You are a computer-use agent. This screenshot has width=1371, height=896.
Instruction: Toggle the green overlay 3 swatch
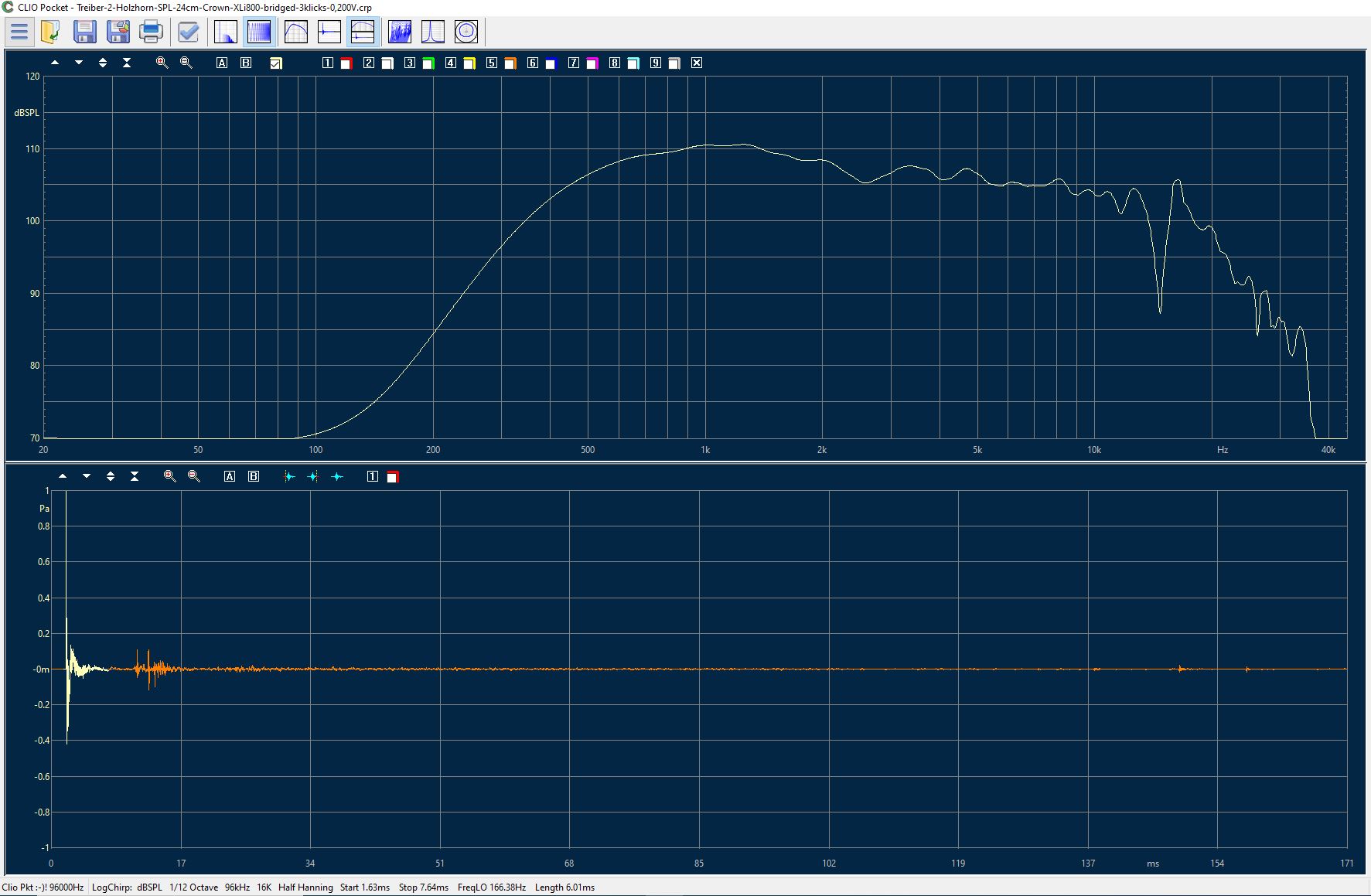pos(428,63)
